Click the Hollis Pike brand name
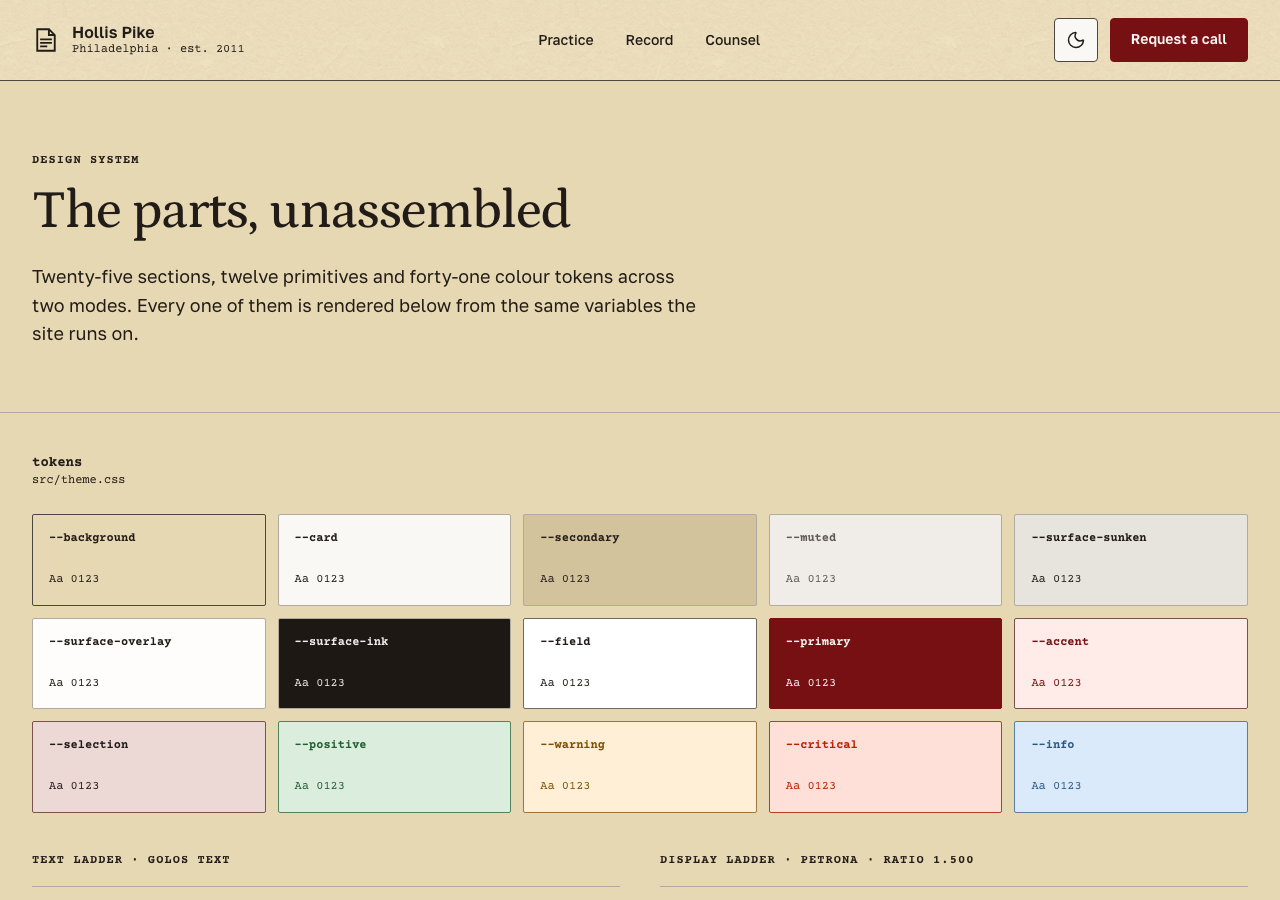Image resolution: width=1280 pixels, height=900 pixels. click(113, 32)
